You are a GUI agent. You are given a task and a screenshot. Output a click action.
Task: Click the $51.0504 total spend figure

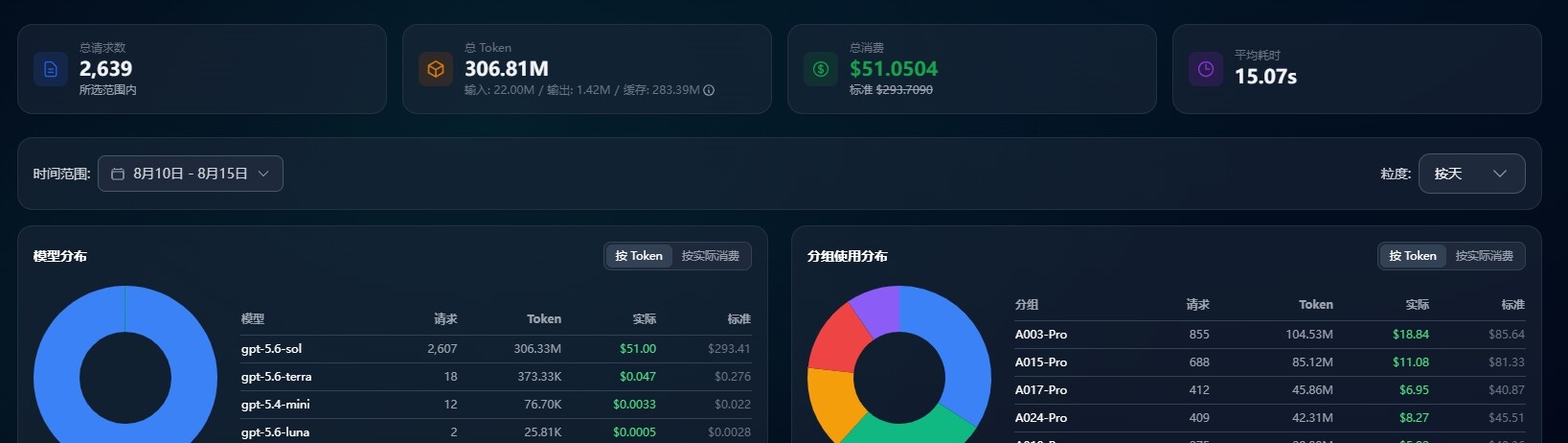click(x=894, y=69)
